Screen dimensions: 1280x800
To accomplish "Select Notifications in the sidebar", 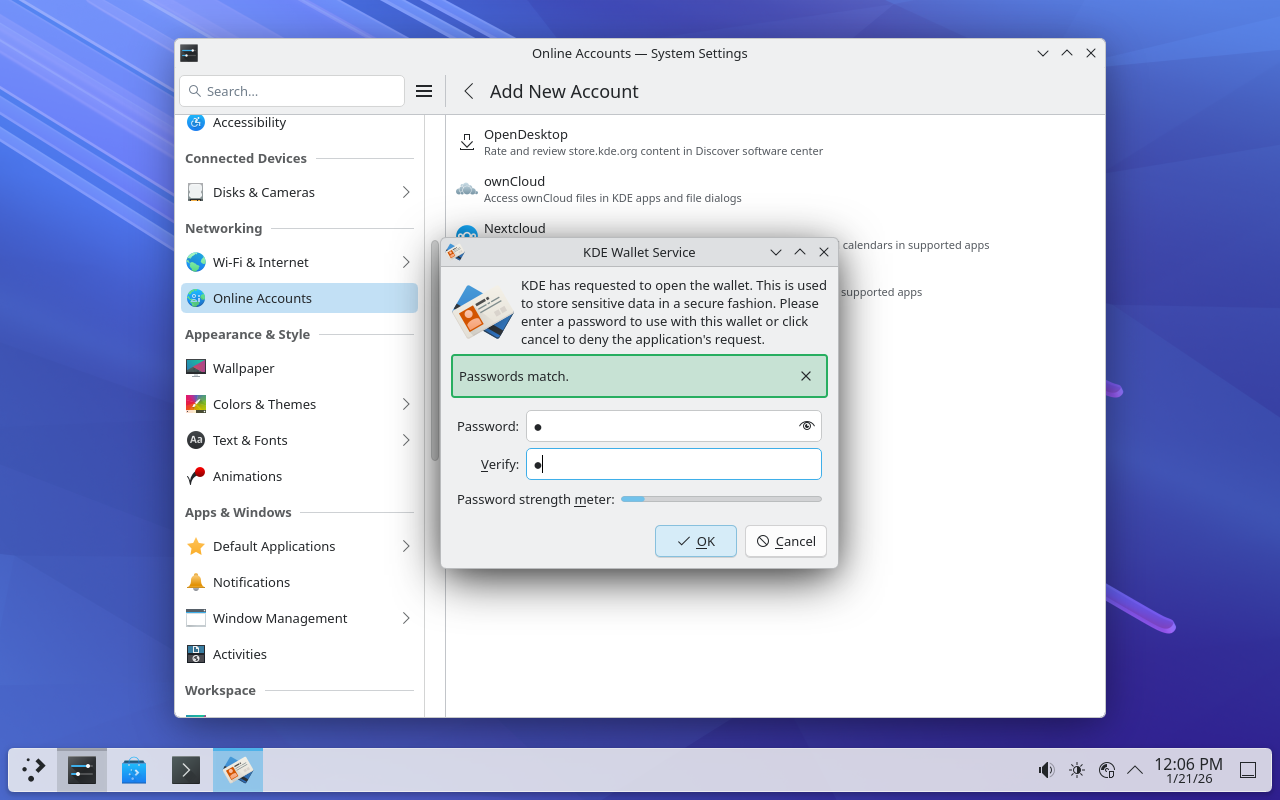I will [x=251, y=582].
